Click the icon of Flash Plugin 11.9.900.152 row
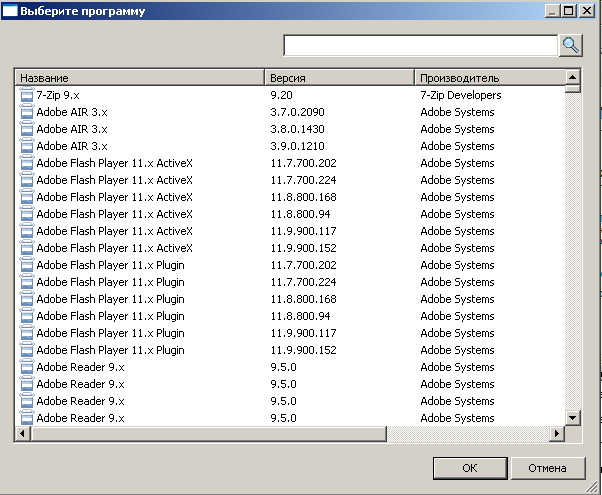 [26, 350]
